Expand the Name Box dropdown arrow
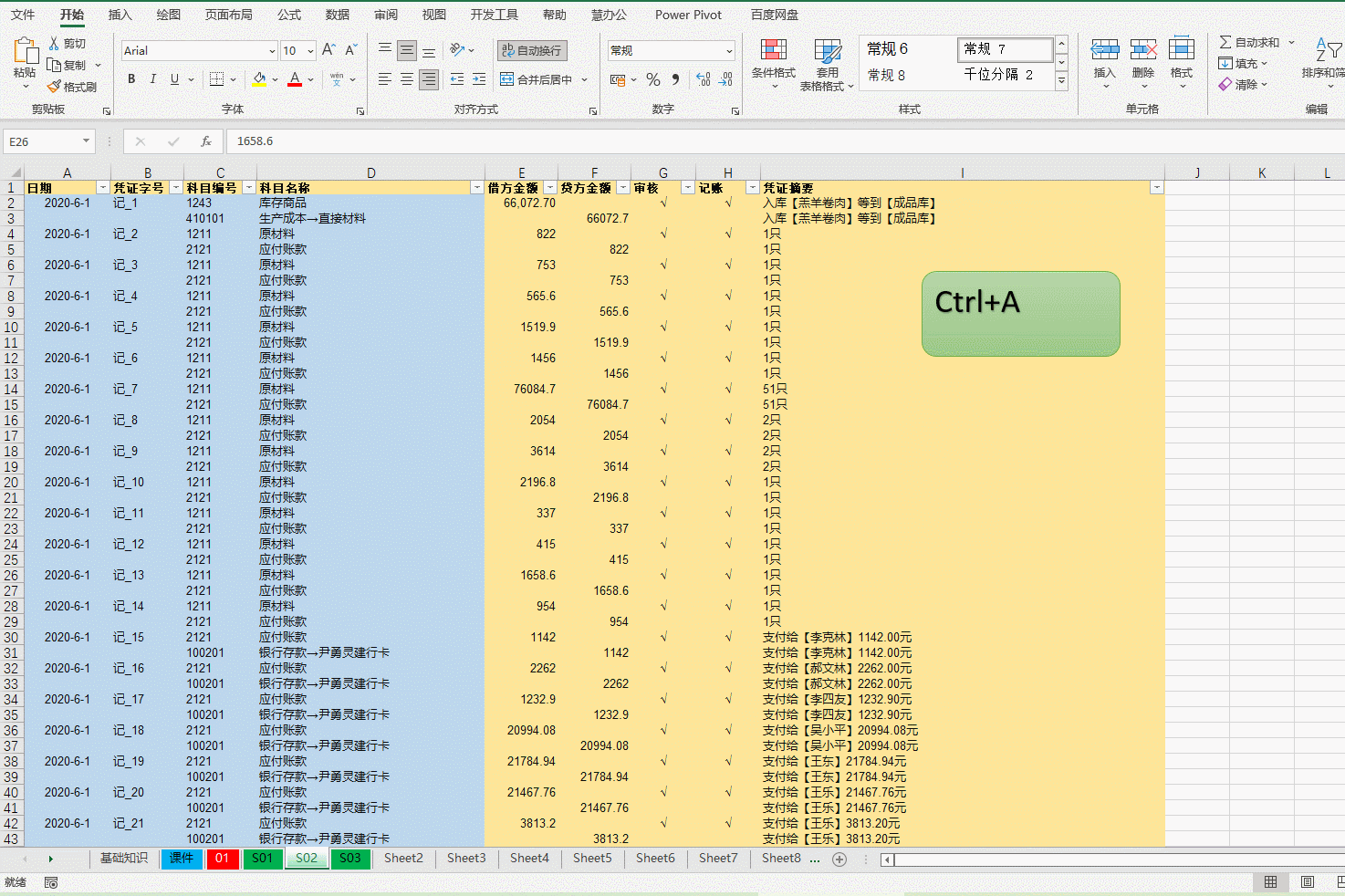Screen dimensions: 1345x896 pyautogui.click(x=86, y=141)
